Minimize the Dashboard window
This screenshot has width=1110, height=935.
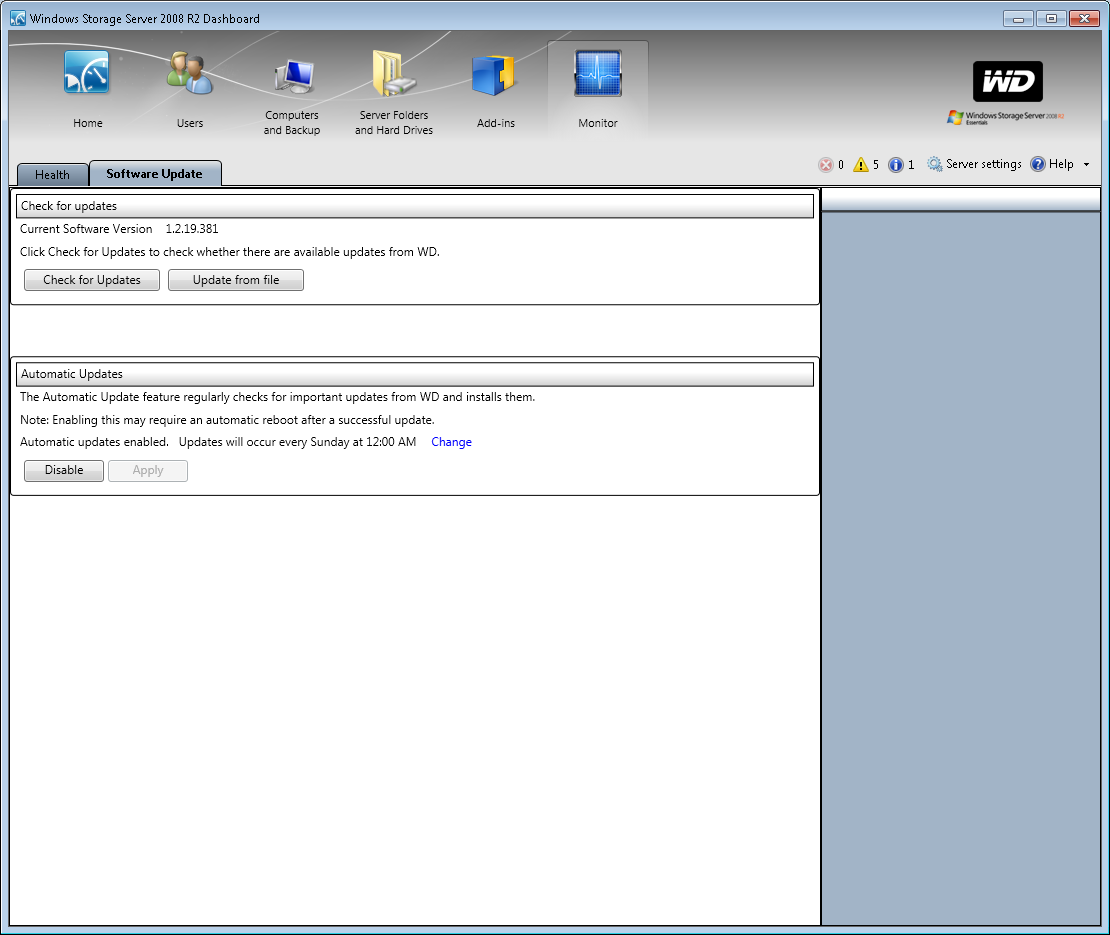pos(1018,19)
